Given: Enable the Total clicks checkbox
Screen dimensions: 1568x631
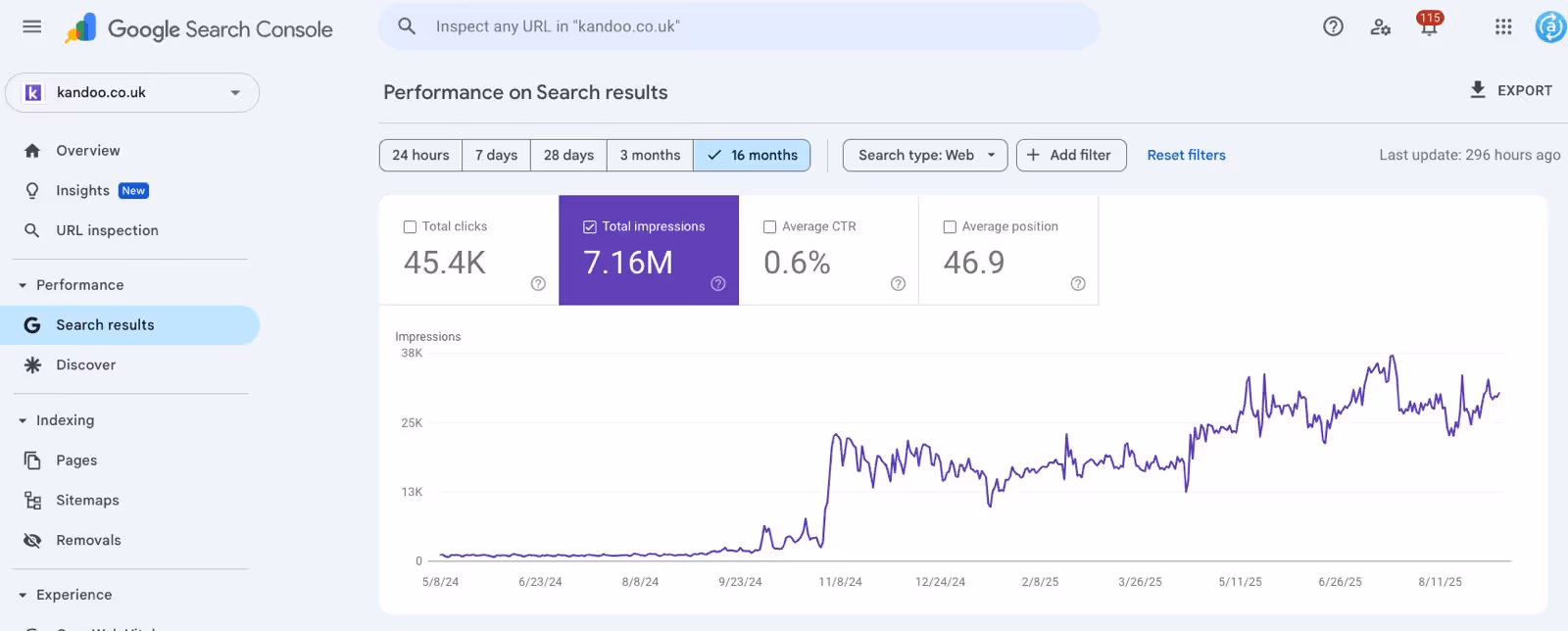Looking at the screenshot, I should [411, 226].
